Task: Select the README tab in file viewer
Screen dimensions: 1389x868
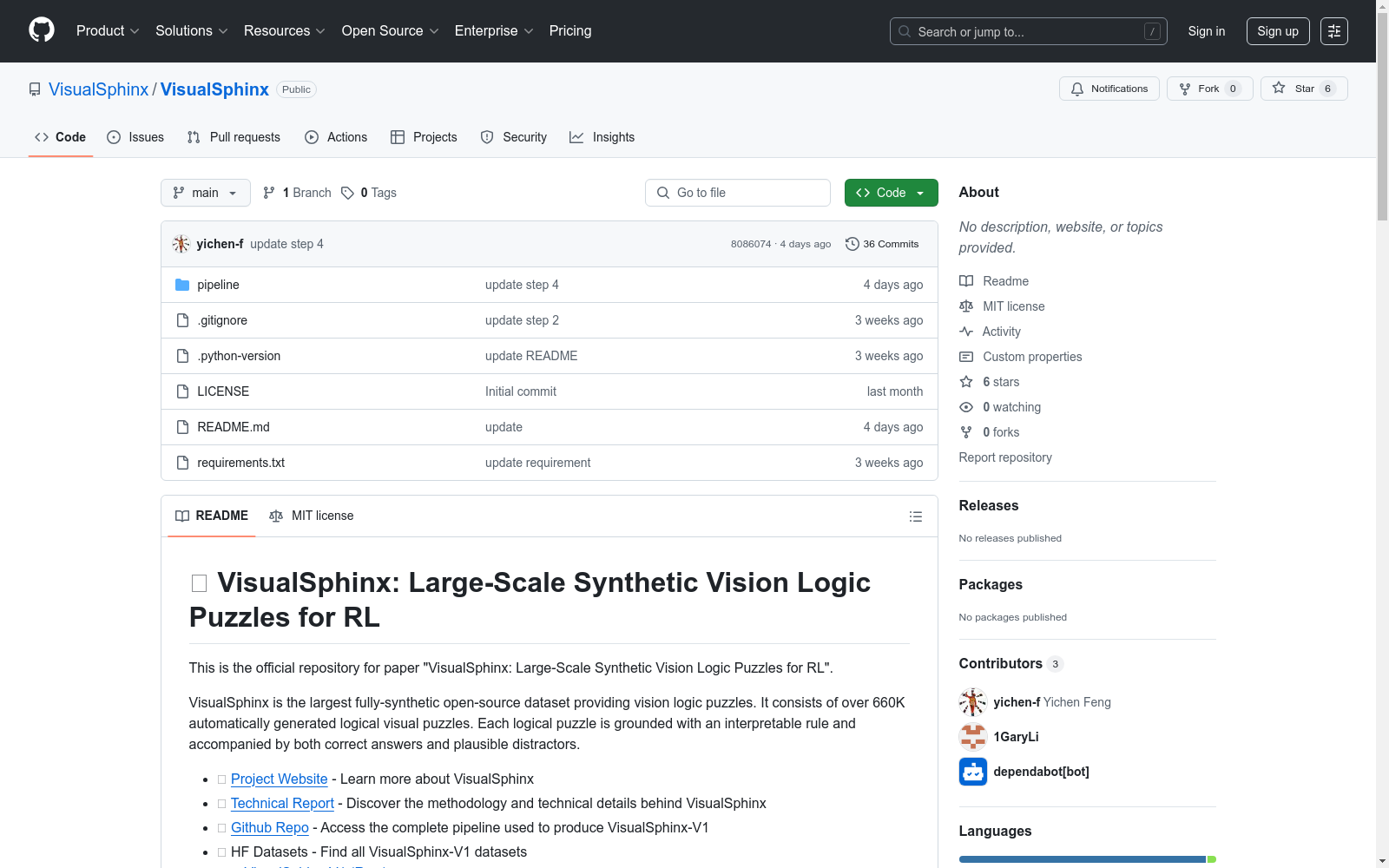Action: pos(212,516)
